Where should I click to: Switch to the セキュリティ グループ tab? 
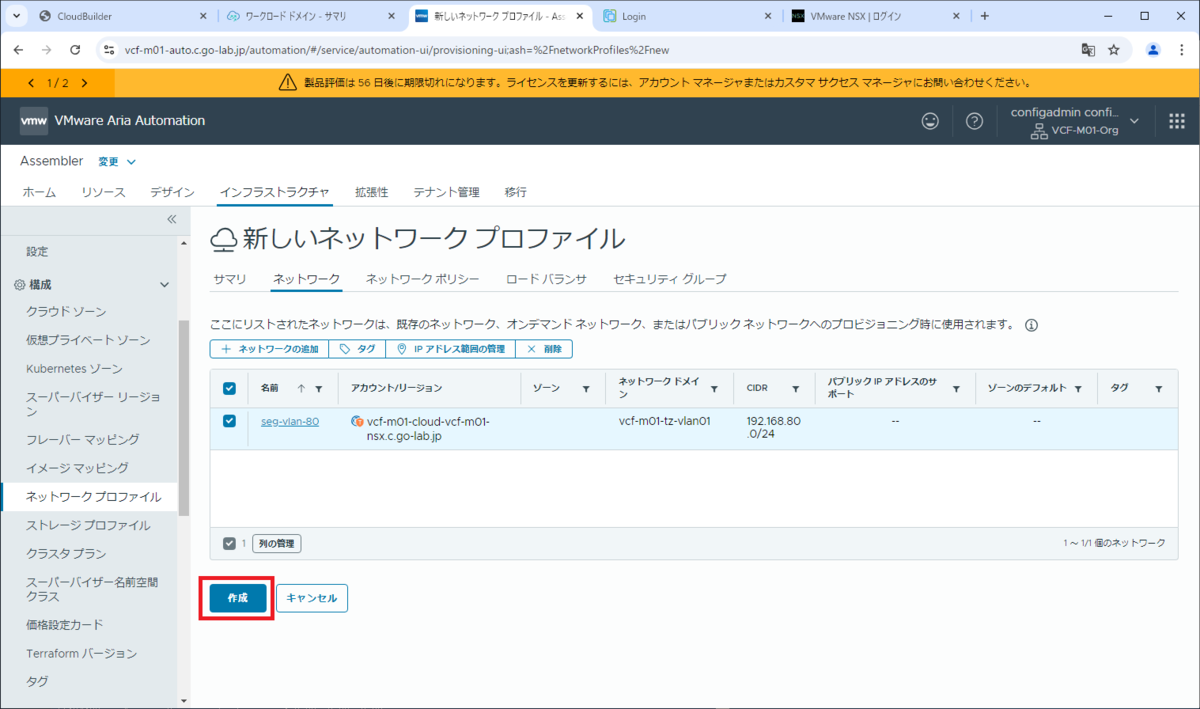[x=670, y=279]
